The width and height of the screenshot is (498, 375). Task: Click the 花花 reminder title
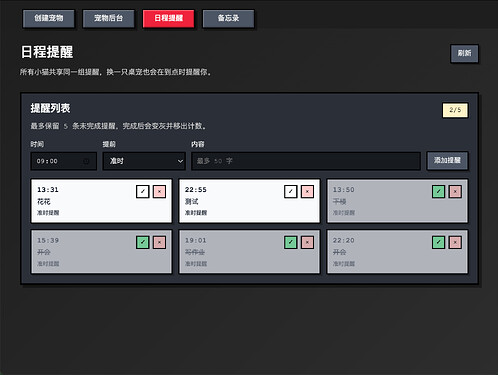[x=44, y=202]
